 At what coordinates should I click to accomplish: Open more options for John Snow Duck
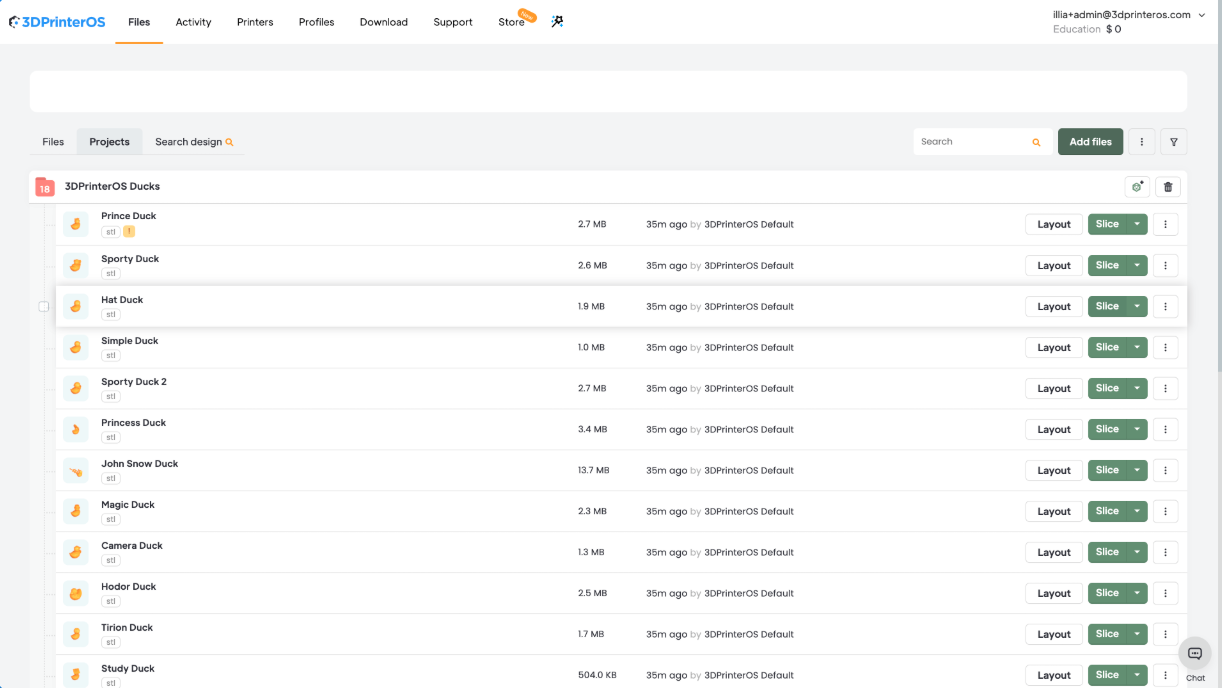pyautogui.click(x=1166, y=470)
